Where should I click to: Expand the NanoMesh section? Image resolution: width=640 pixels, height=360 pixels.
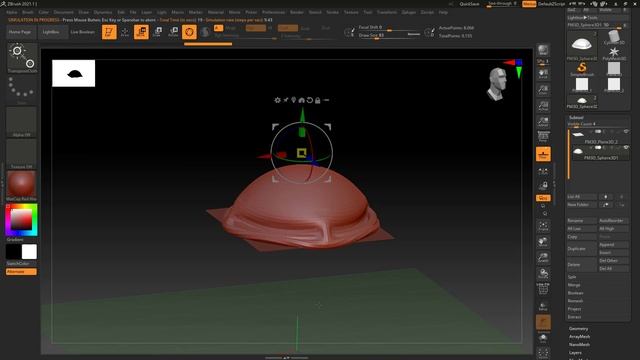579,344
